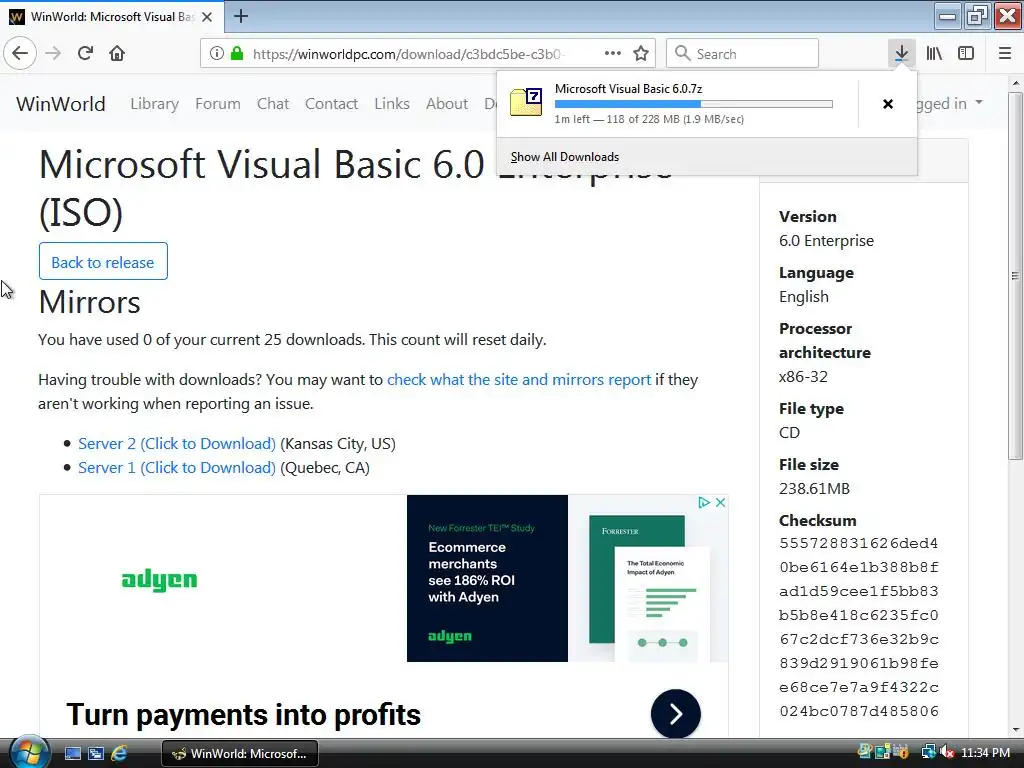This screenshot has height=768, width=1024.
Task: Select the 238.61MB file size value
Action: tap(814, 488)
